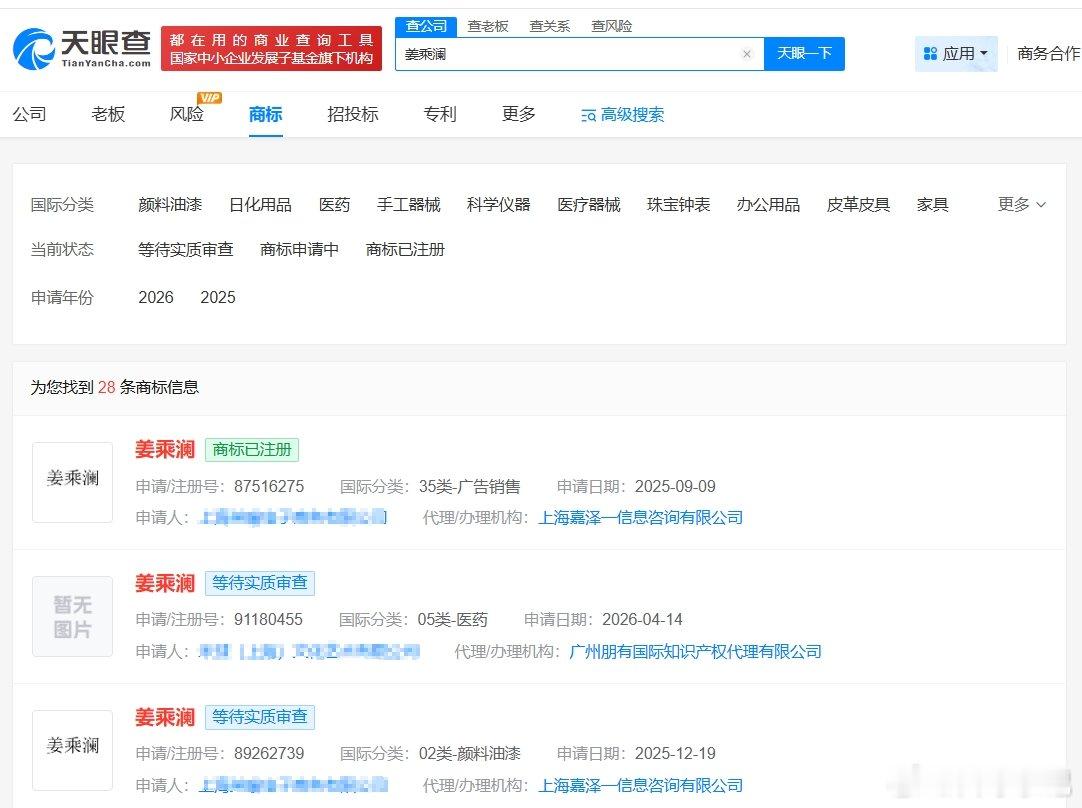Expand 更多 international categories
The height and width of the screenshot is (808, 1082).
[1021, 204]
